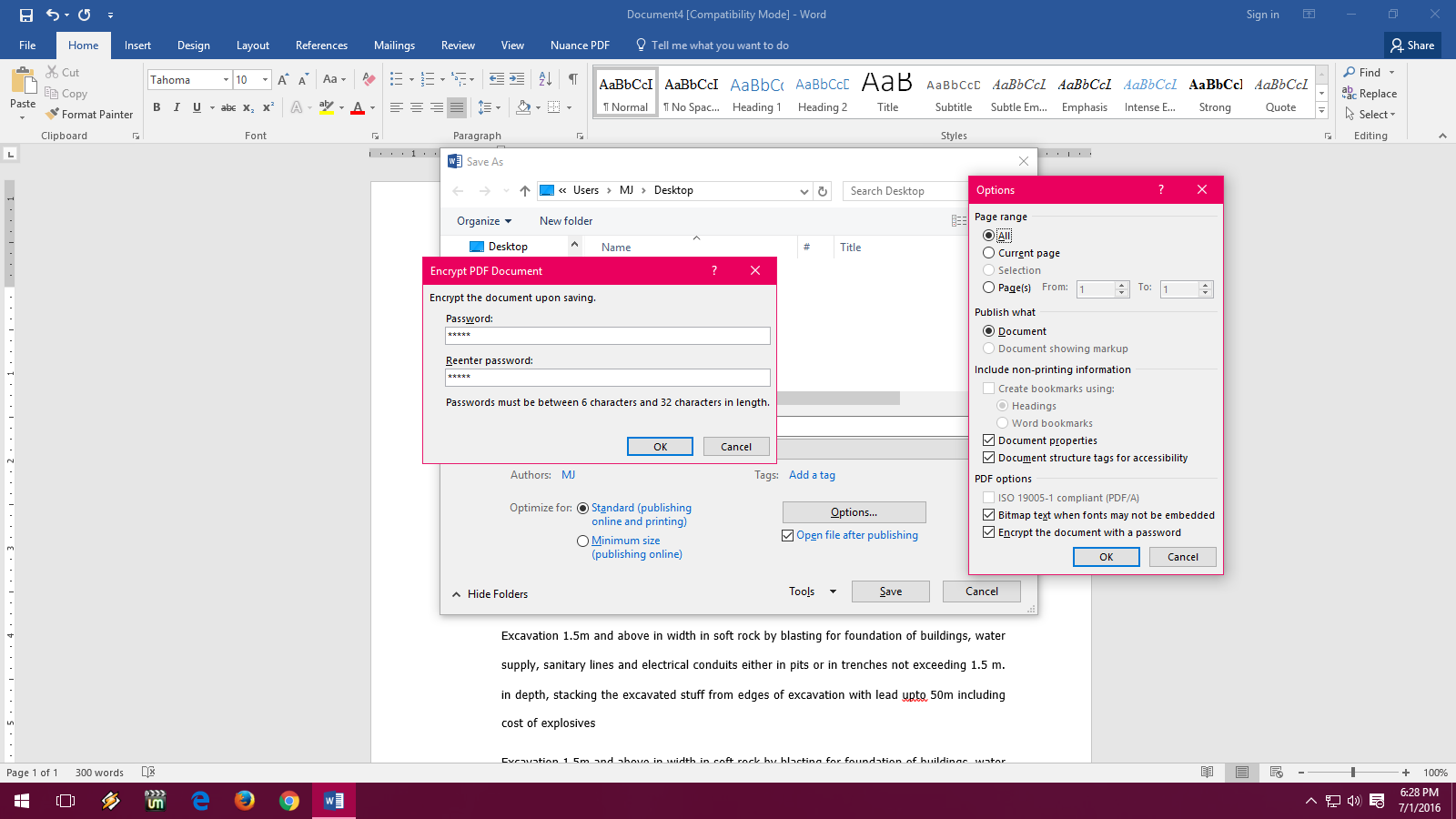Click Format Painter tool
Screen dimensions: 1456x819
coord(90,115)
